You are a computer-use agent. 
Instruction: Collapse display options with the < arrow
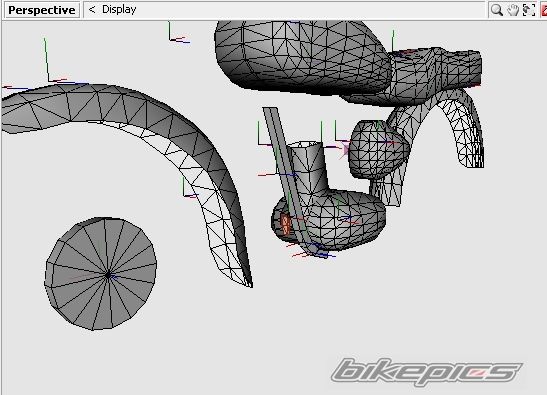(92, 9)
